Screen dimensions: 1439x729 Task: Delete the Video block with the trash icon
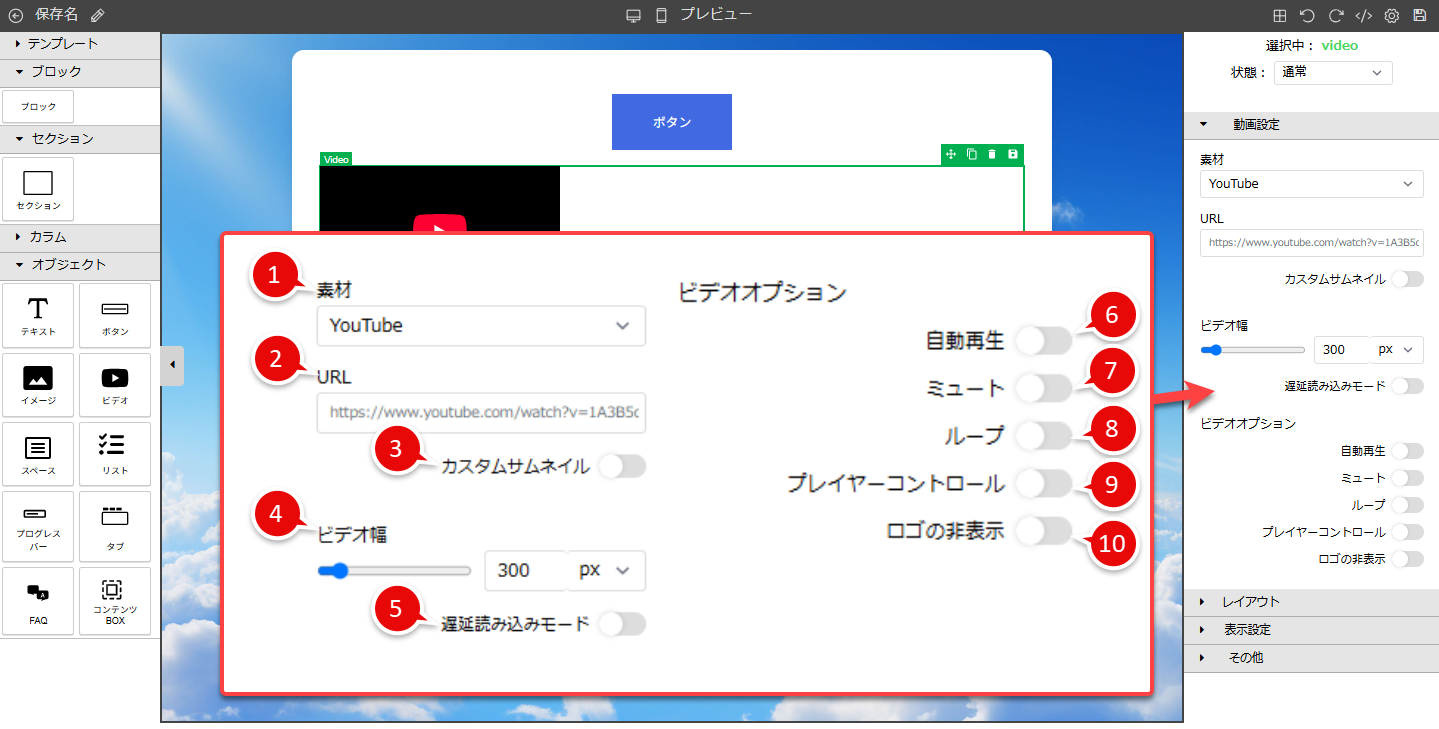[991, 154]
